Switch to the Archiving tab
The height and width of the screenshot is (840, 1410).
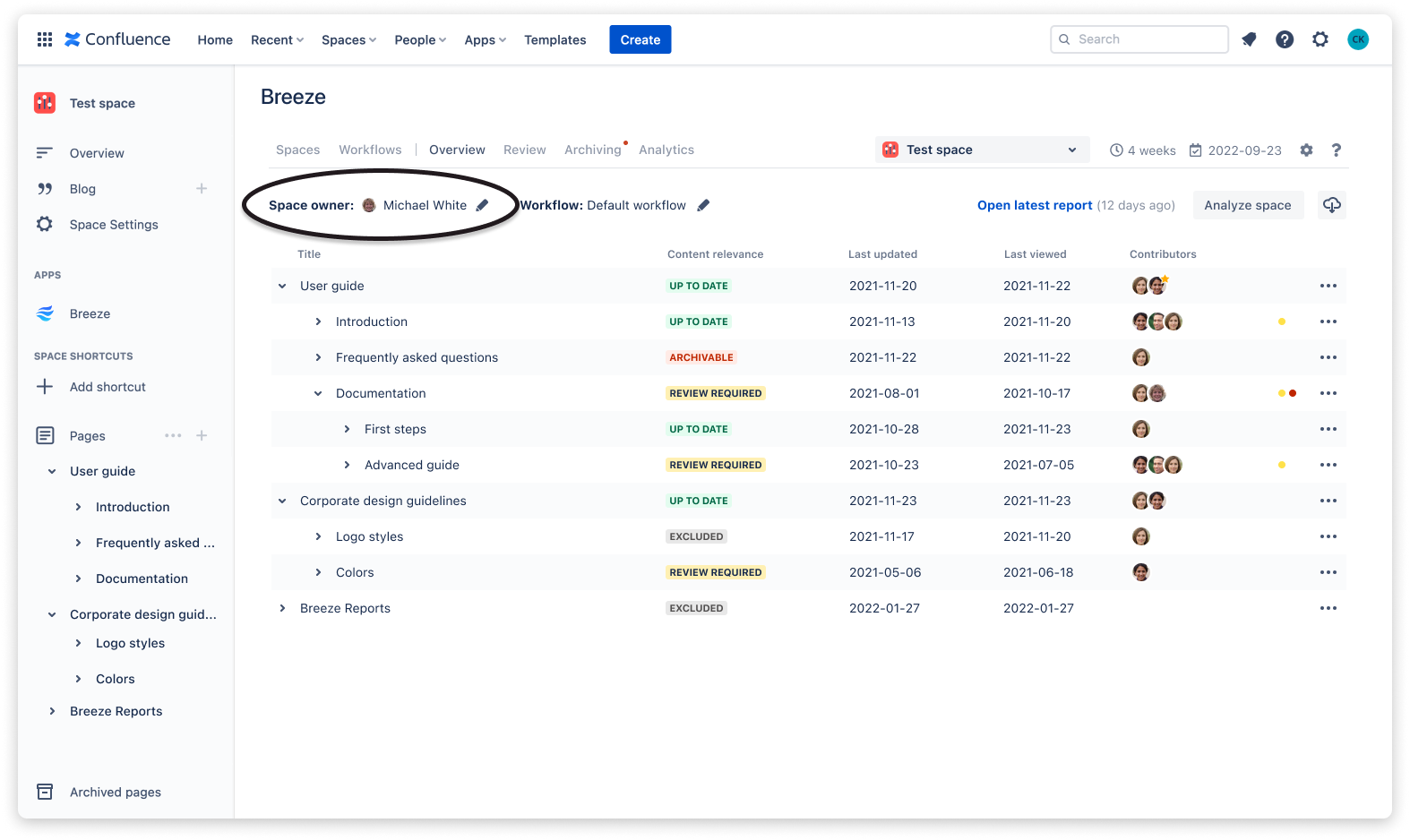tap(593, 150)
